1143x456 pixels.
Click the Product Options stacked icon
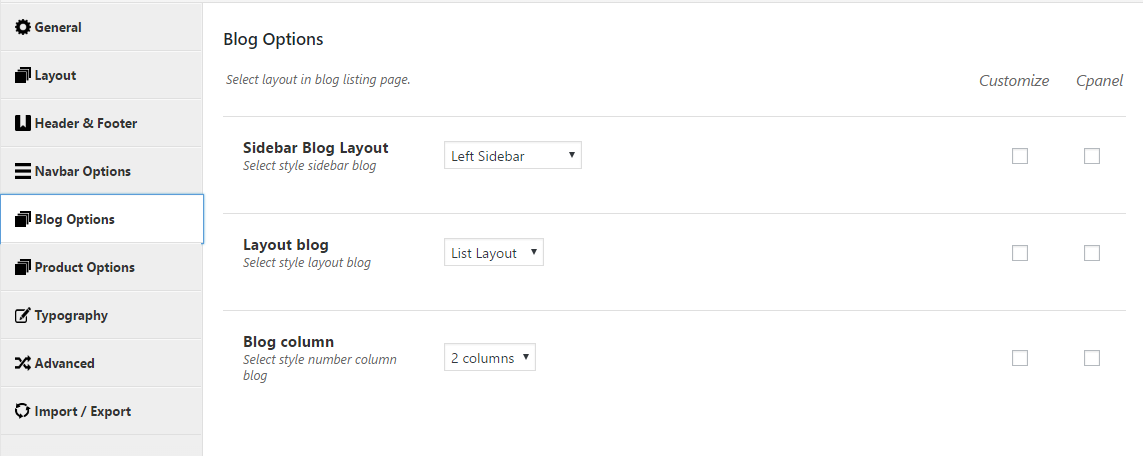(23, 267)
